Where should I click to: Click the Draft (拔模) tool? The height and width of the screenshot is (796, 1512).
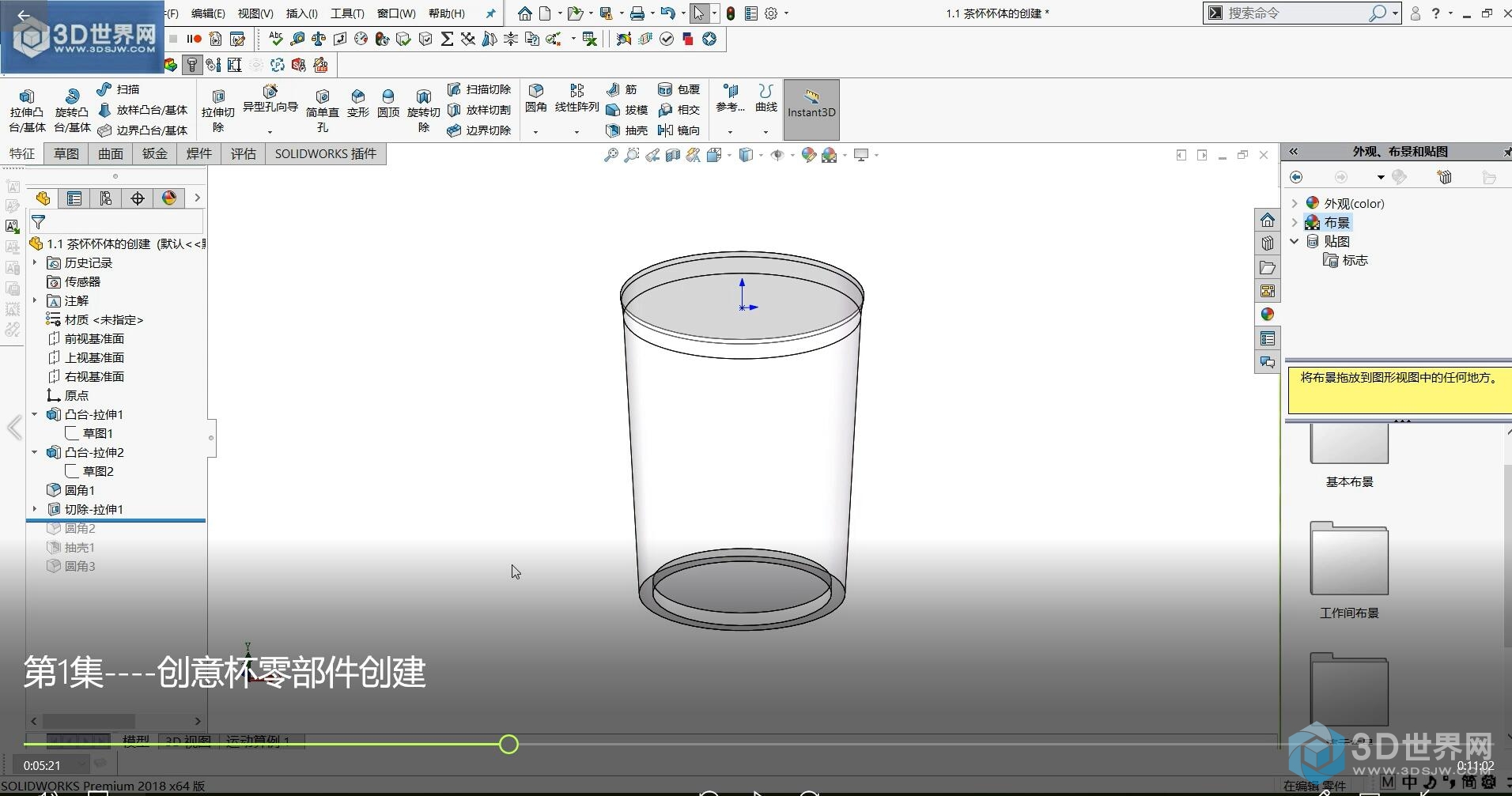coord(626,110)
